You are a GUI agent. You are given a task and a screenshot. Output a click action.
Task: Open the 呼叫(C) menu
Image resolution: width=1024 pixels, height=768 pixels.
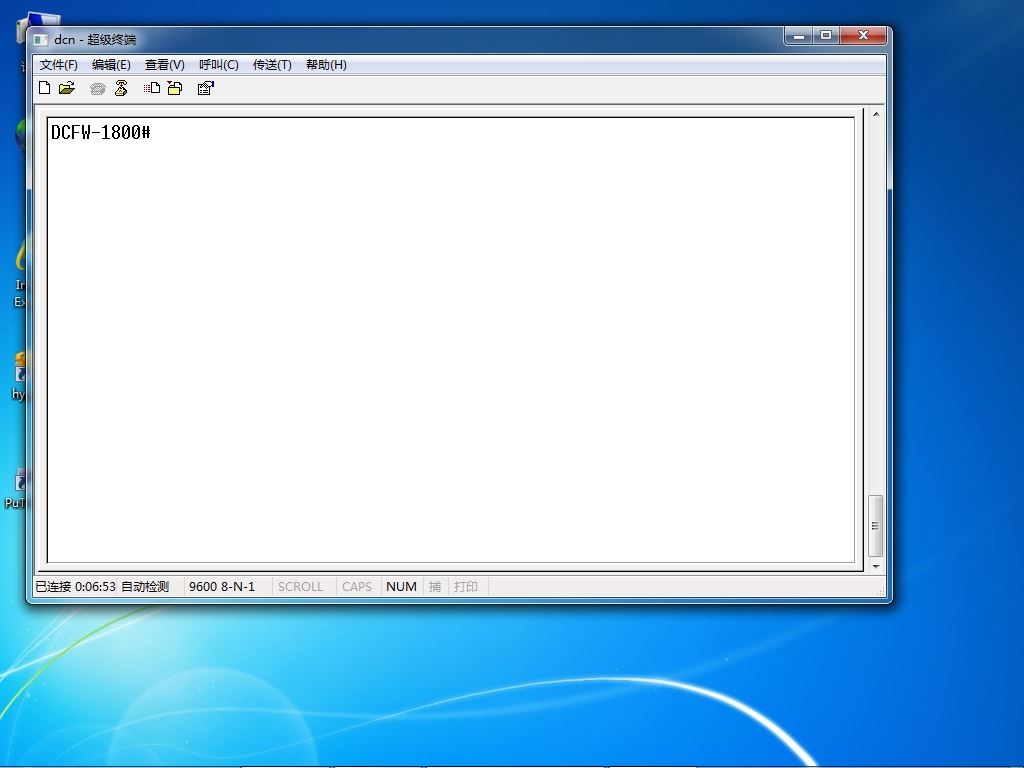coord(219,65)
